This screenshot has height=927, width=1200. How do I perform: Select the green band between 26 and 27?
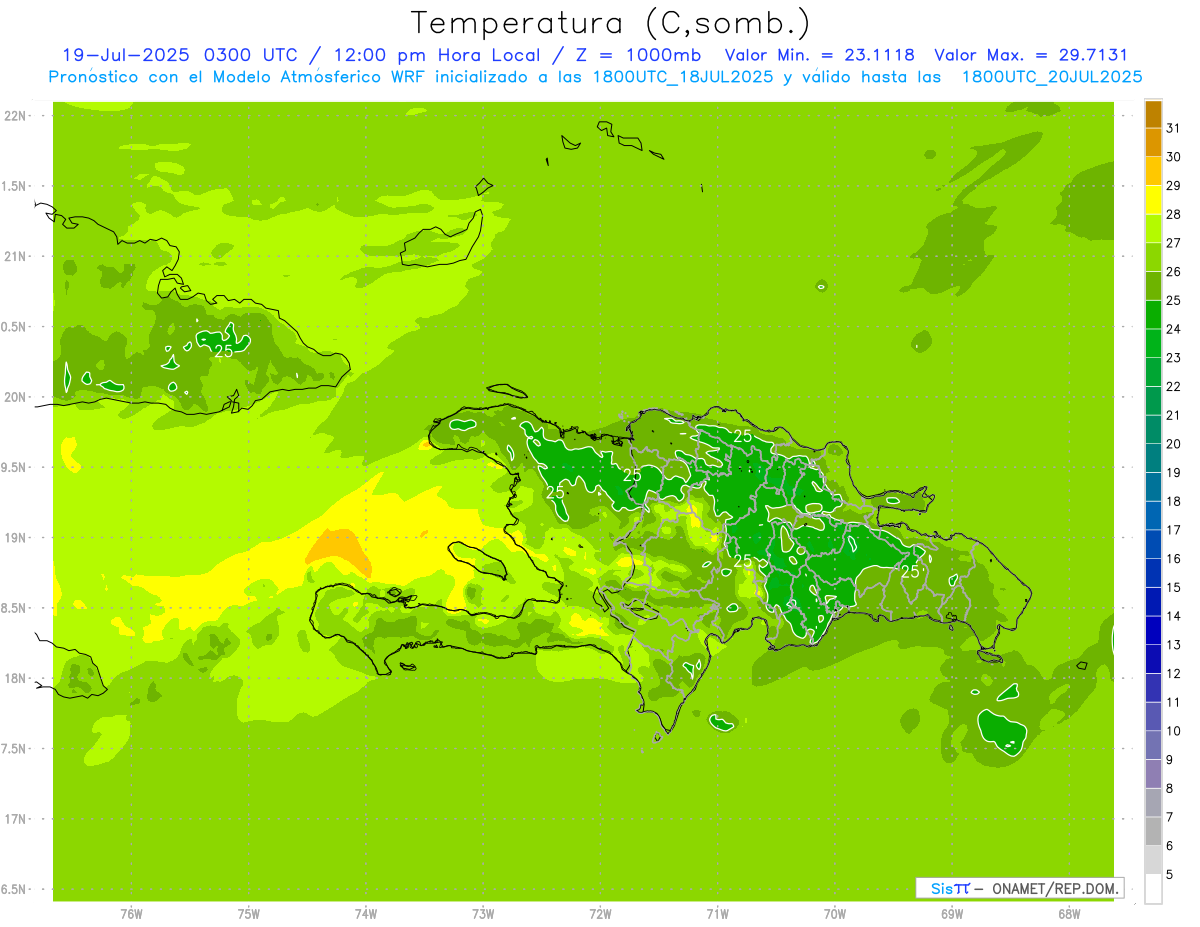[x=1153, y=257]
